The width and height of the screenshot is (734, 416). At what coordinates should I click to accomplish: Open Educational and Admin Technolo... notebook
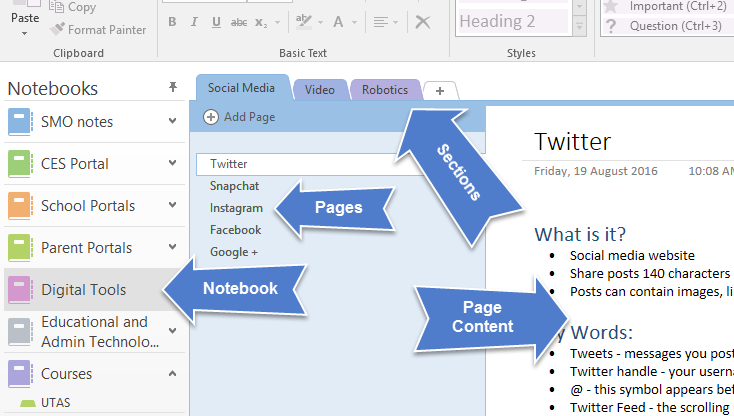point(100,332)
